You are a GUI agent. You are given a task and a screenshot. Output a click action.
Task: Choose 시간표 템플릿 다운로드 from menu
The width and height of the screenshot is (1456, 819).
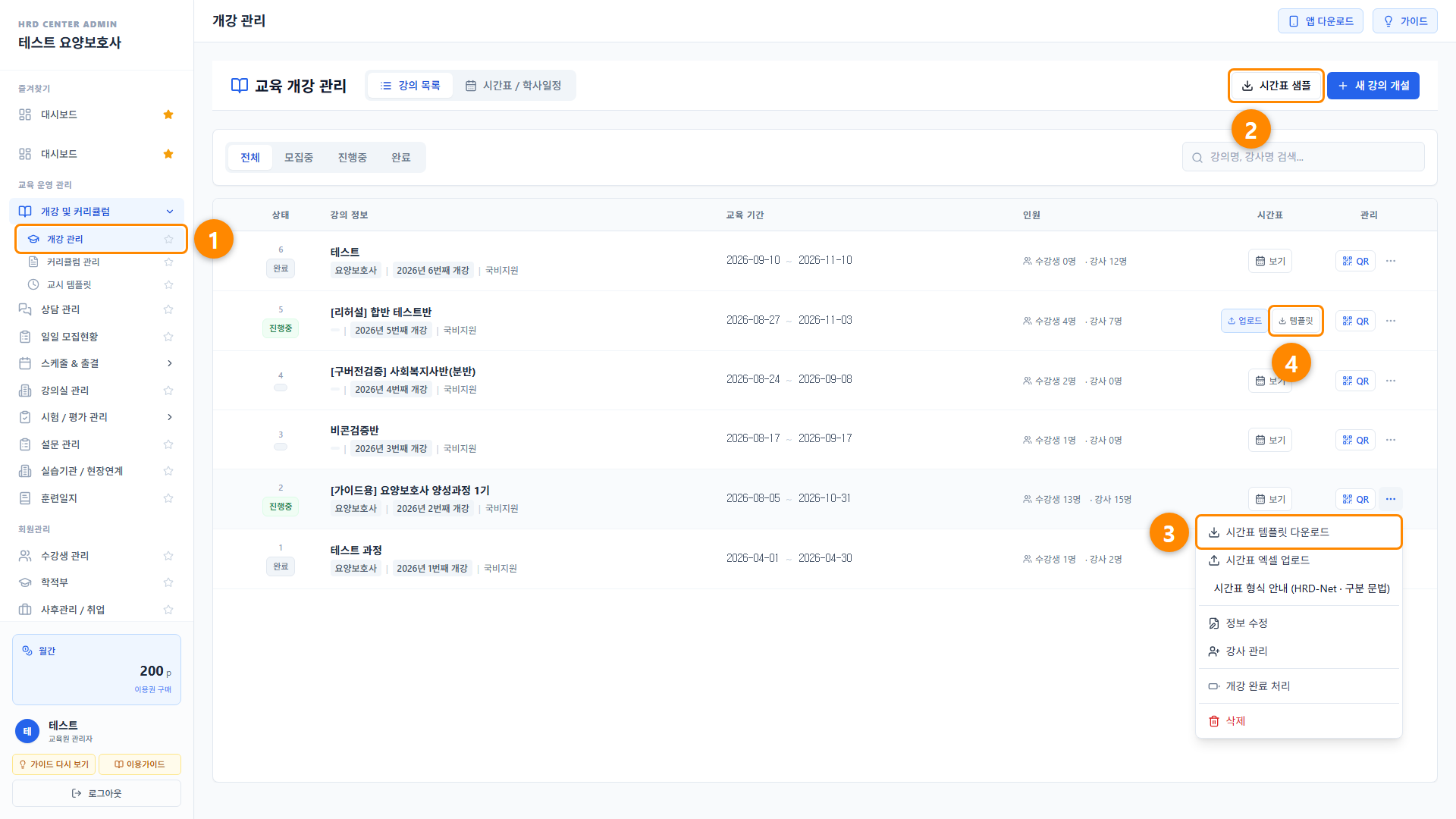click(1298, 532)
